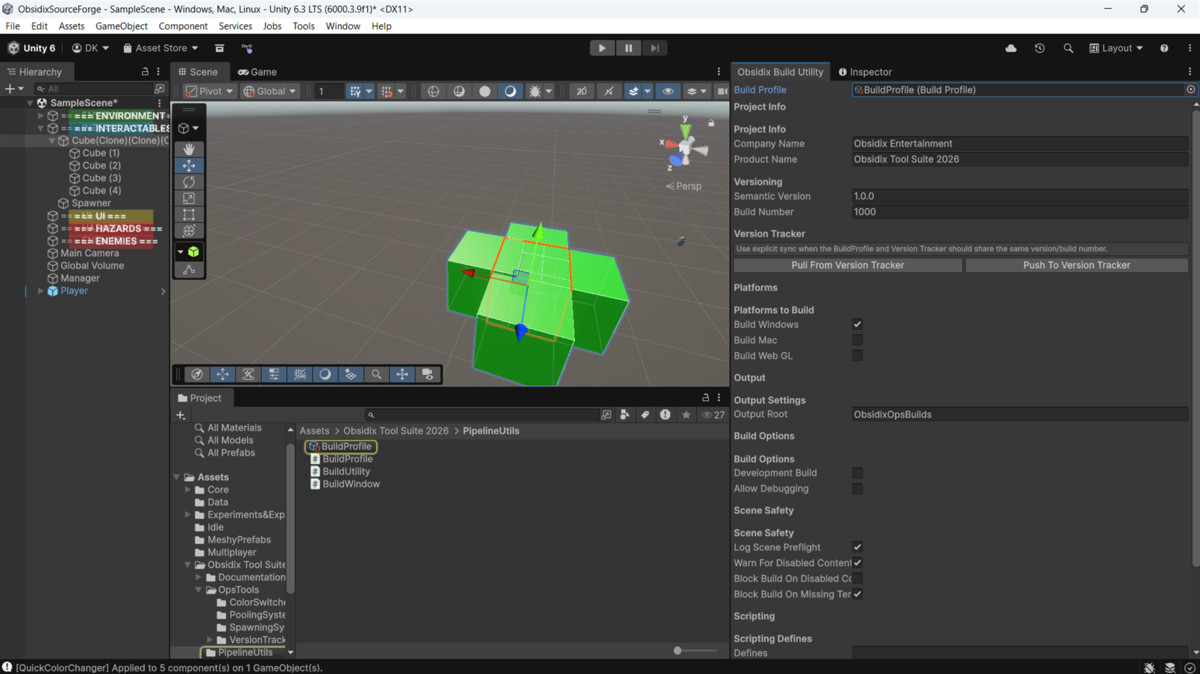This screenshot has height=674, width=1200.
Task: Toggle Log Scene Preflight checkbox
Action: pos(857,547)
